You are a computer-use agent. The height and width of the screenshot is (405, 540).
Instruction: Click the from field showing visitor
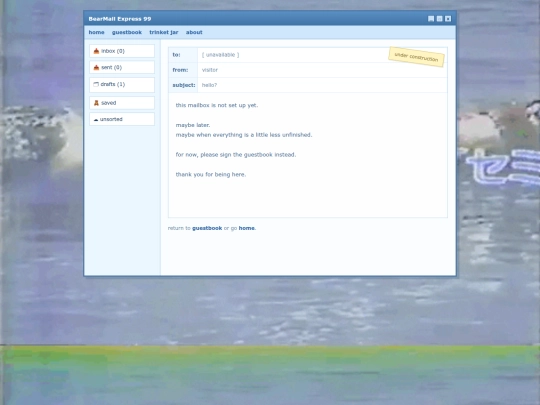tap(322, 70)
